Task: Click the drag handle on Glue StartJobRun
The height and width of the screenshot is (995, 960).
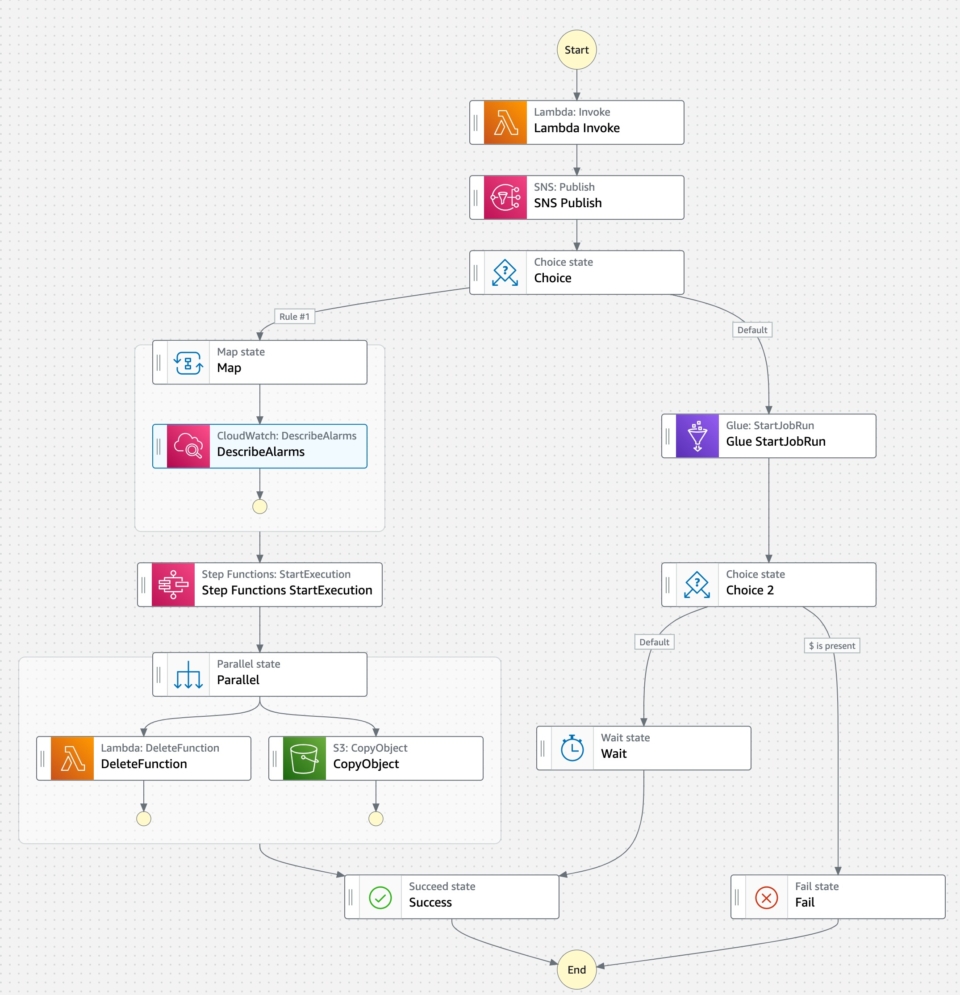Action: click(668, 436)
